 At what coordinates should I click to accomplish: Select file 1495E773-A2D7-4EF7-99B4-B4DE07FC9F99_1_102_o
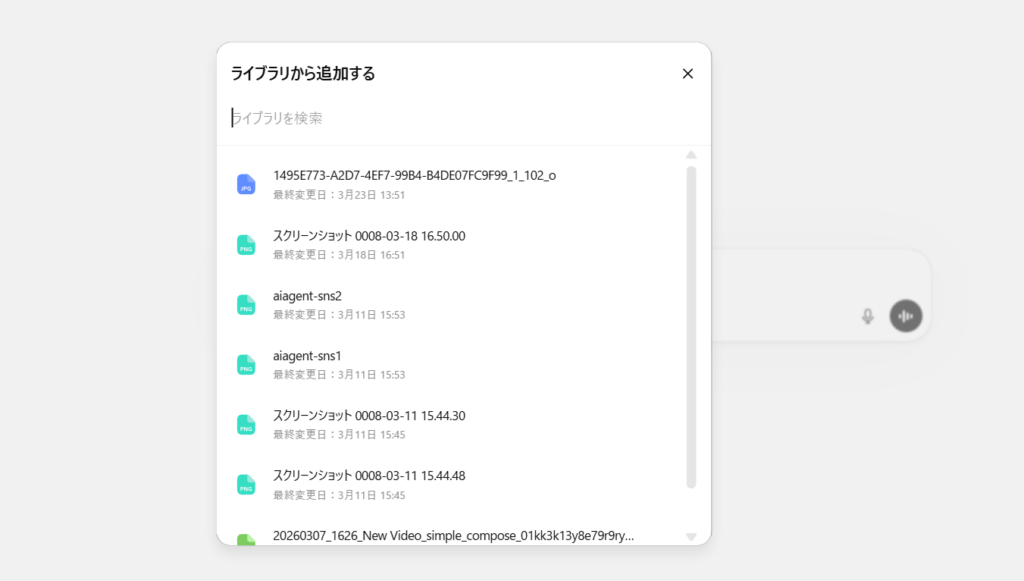pos(414,176)
